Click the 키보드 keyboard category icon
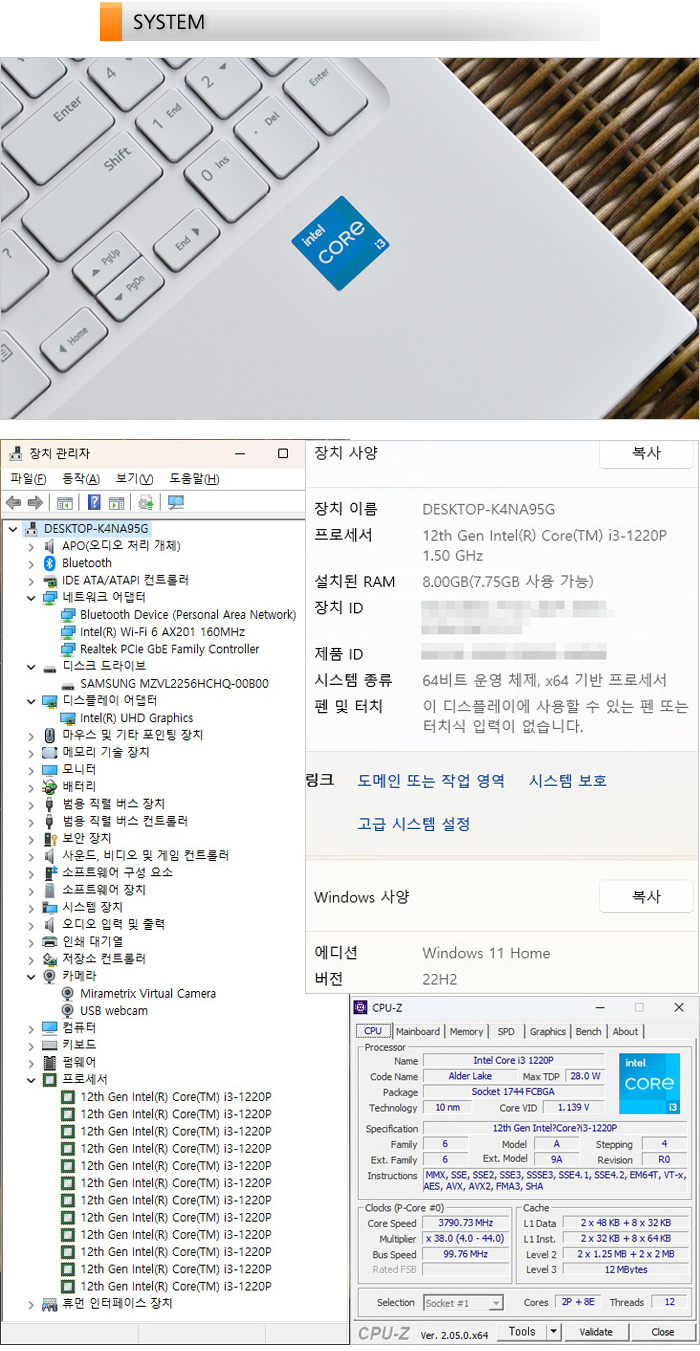Image resolution: width=700 pixels, height=1351 pixels. [50, 1045]
